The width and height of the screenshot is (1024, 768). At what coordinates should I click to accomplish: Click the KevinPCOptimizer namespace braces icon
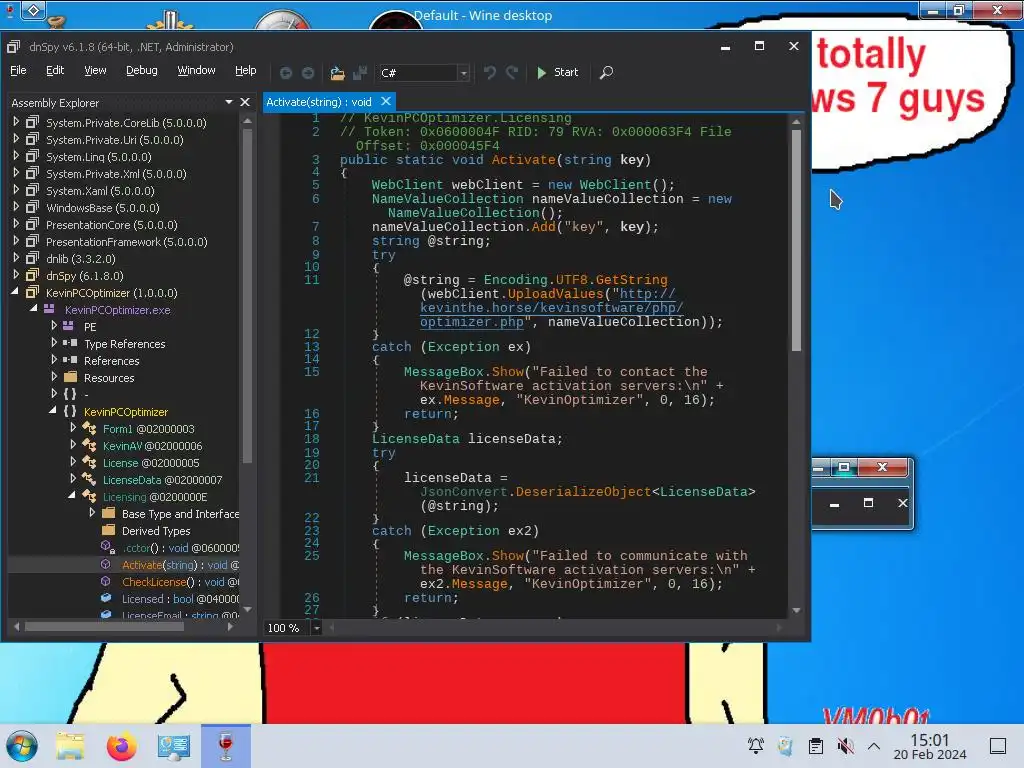point(70,411)
